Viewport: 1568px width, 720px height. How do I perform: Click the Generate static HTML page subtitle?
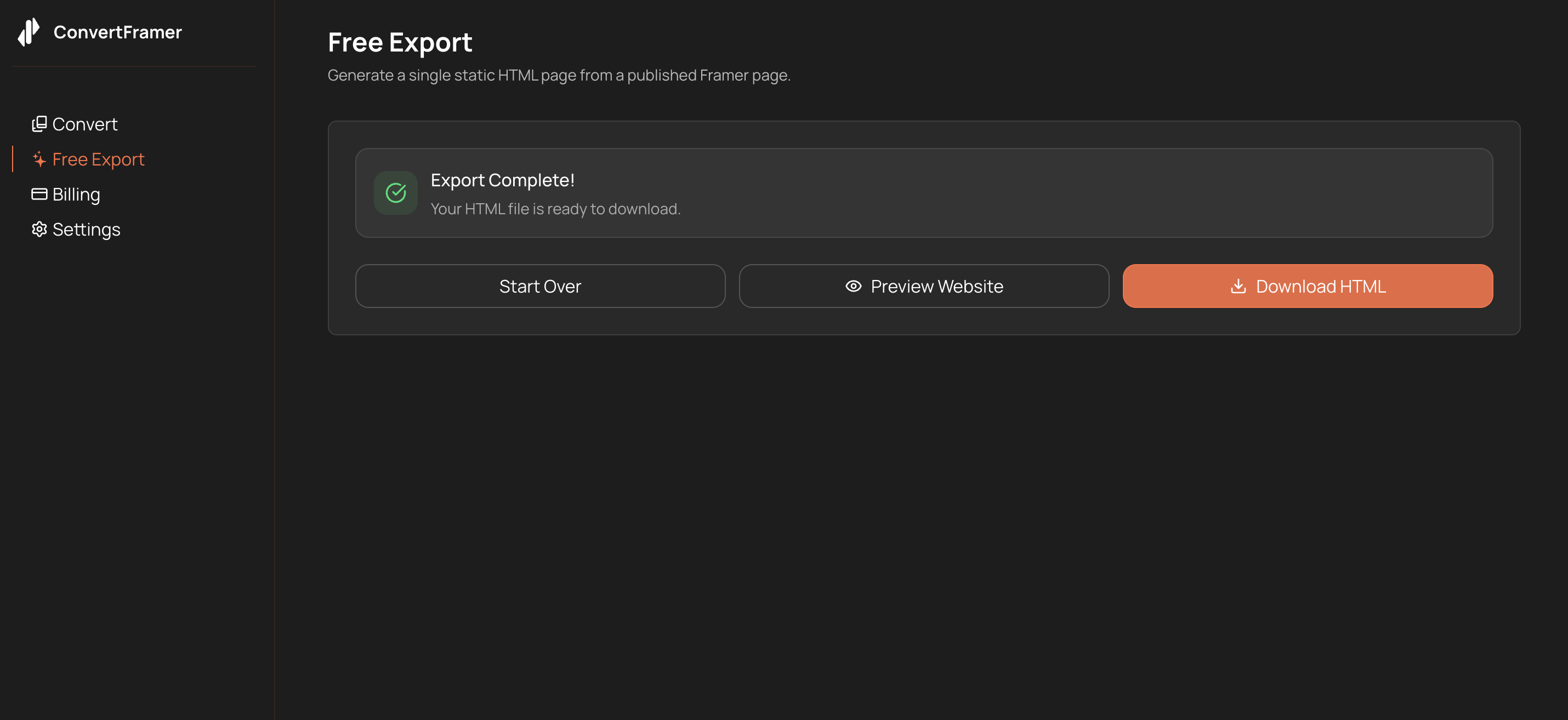pyautogui.click(x=558, y=76)
